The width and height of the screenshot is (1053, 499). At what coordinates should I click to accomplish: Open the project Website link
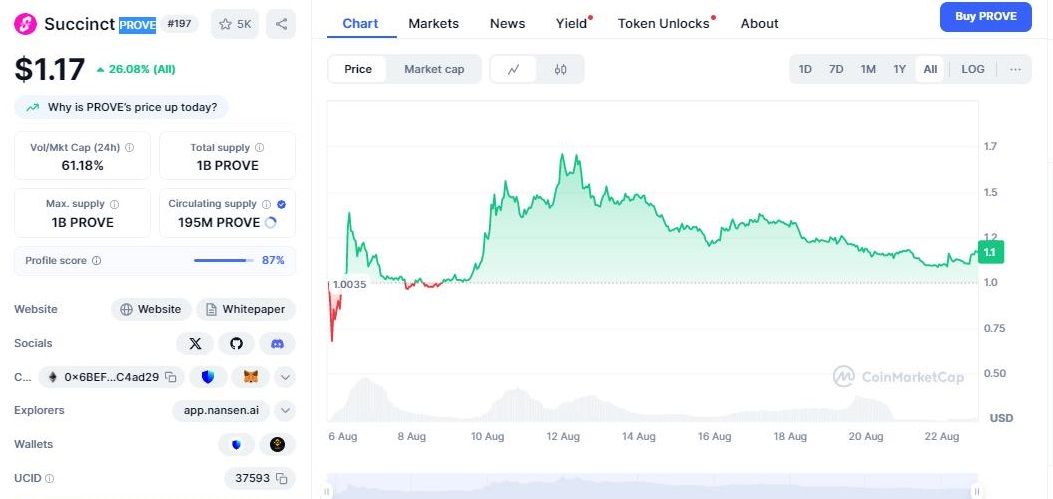tap(151, 310)
